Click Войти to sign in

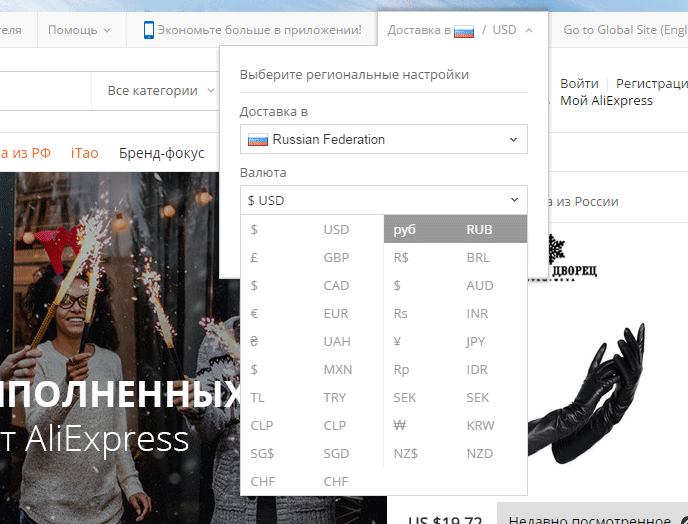tap(579, 83)
